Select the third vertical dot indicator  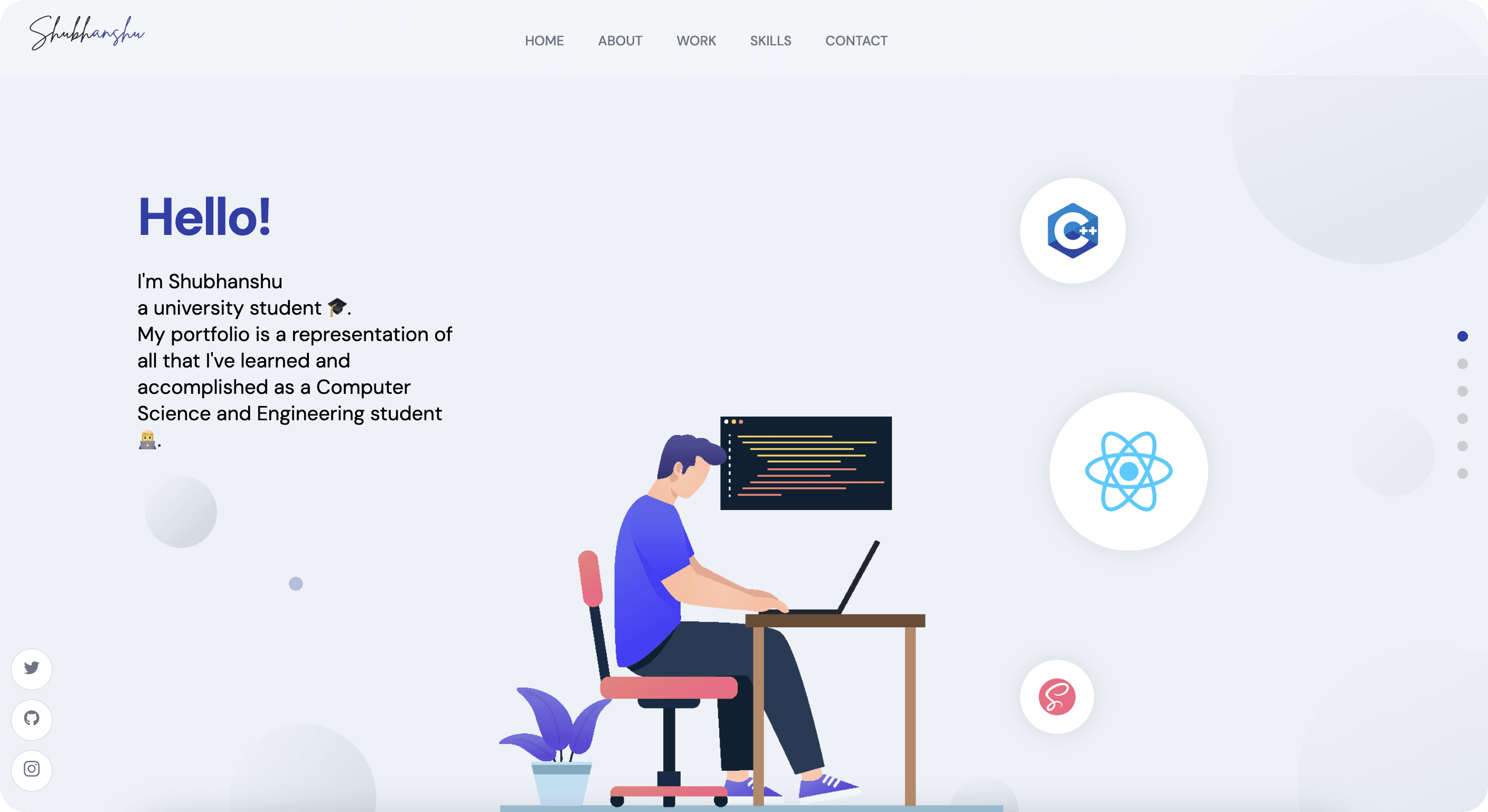[1462, 391]
